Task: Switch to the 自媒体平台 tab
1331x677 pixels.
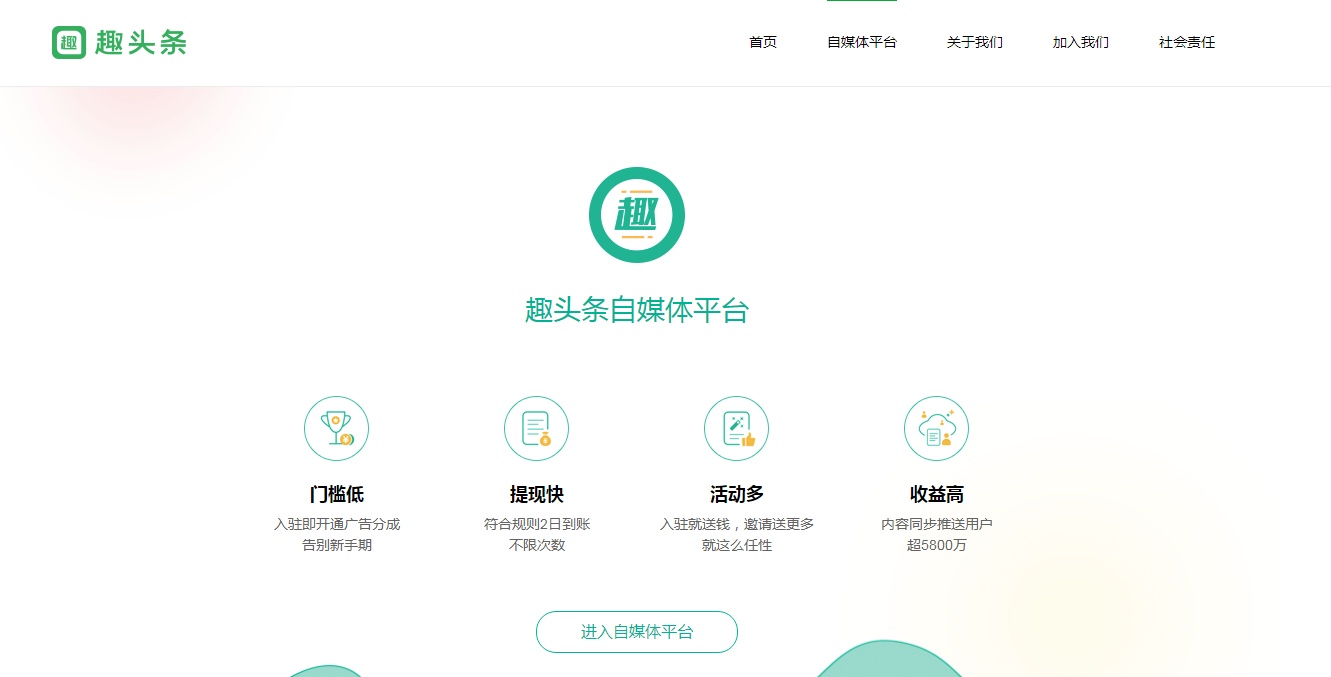Action: click(x=862, y=42)
